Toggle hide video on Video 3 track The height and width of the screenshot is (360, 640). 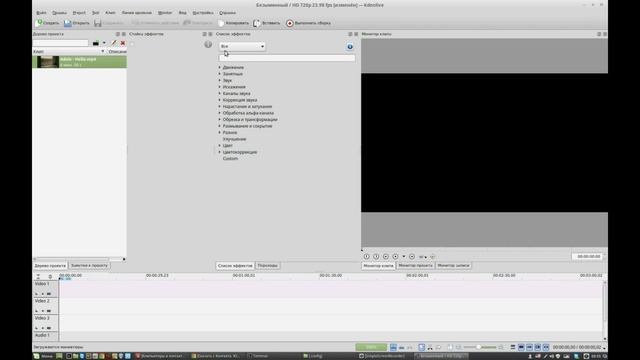pos(49,328)
